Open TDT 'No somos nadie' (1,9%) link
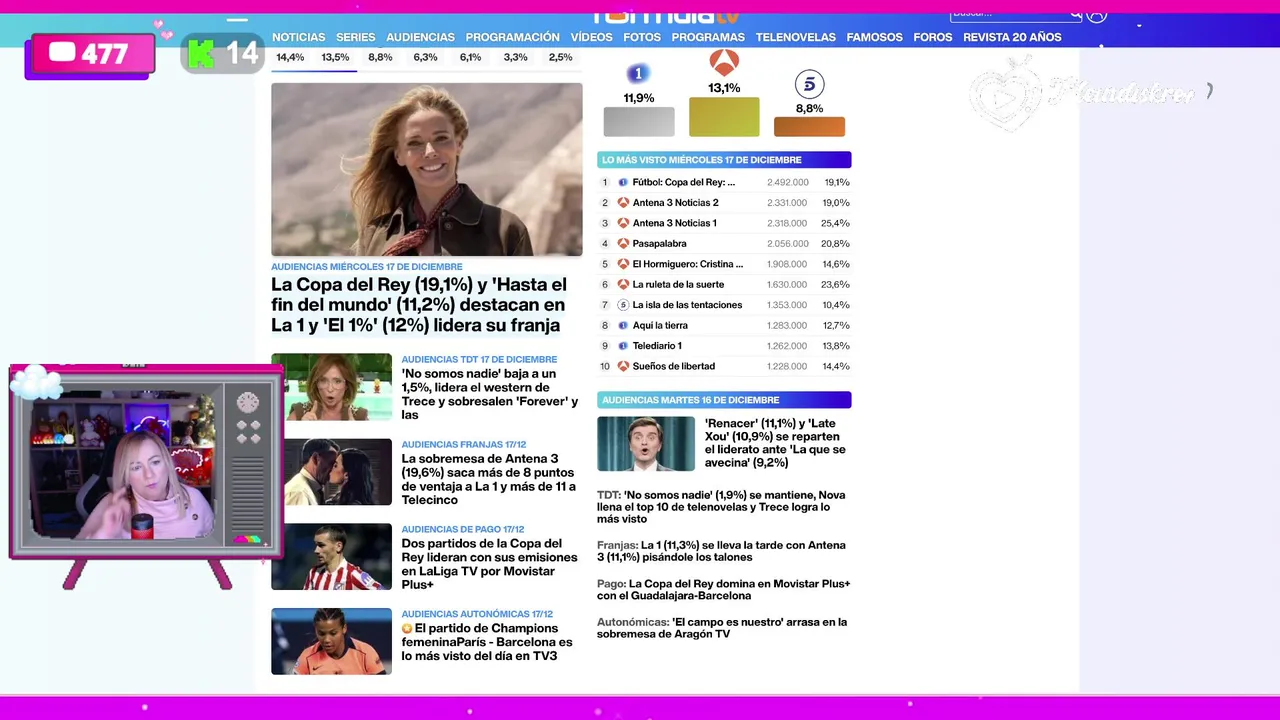This screenshot has width=1280, height=720. coord(721,507)
